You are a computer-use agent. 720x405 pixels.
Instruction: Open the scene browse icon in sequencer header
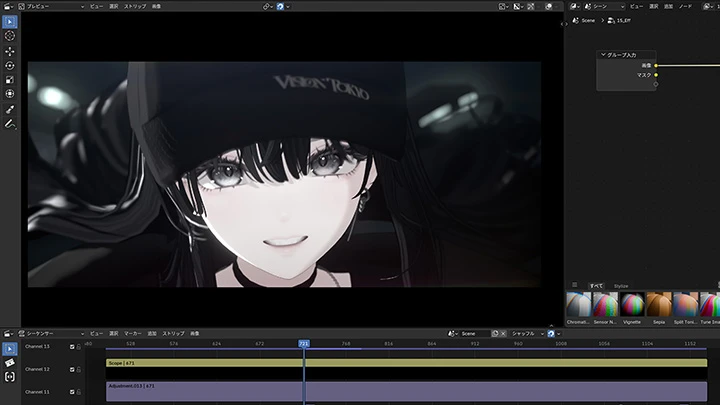coord(453,333)
